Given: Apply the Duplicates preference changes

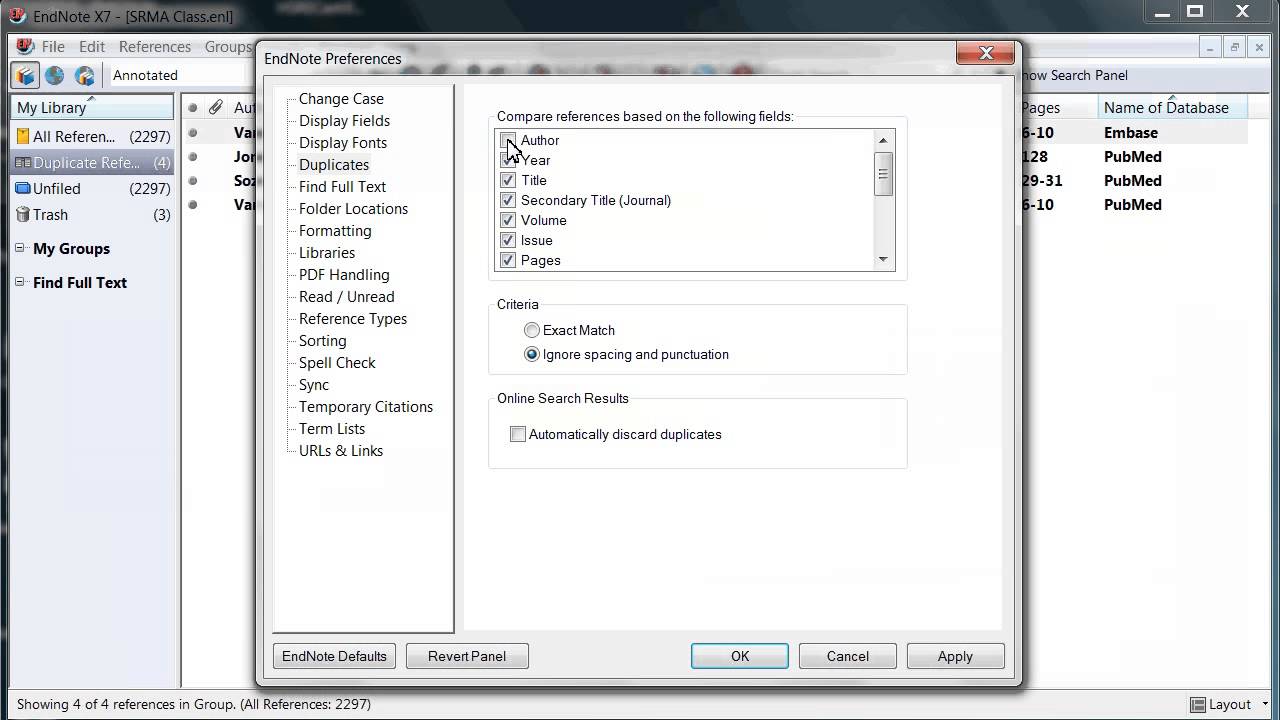Looking at the screenshot, I should click(x=954, y=656).
